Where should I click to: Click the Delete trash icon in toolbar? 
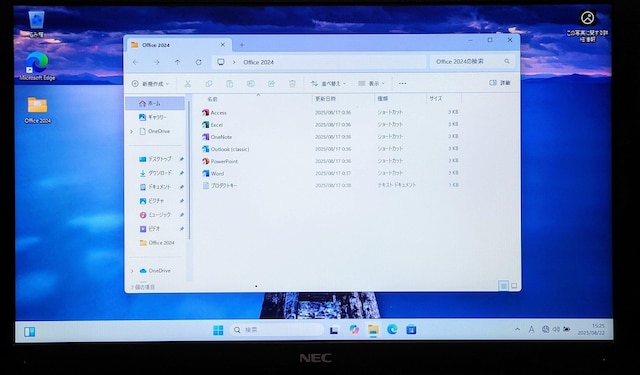click(292, 84)
